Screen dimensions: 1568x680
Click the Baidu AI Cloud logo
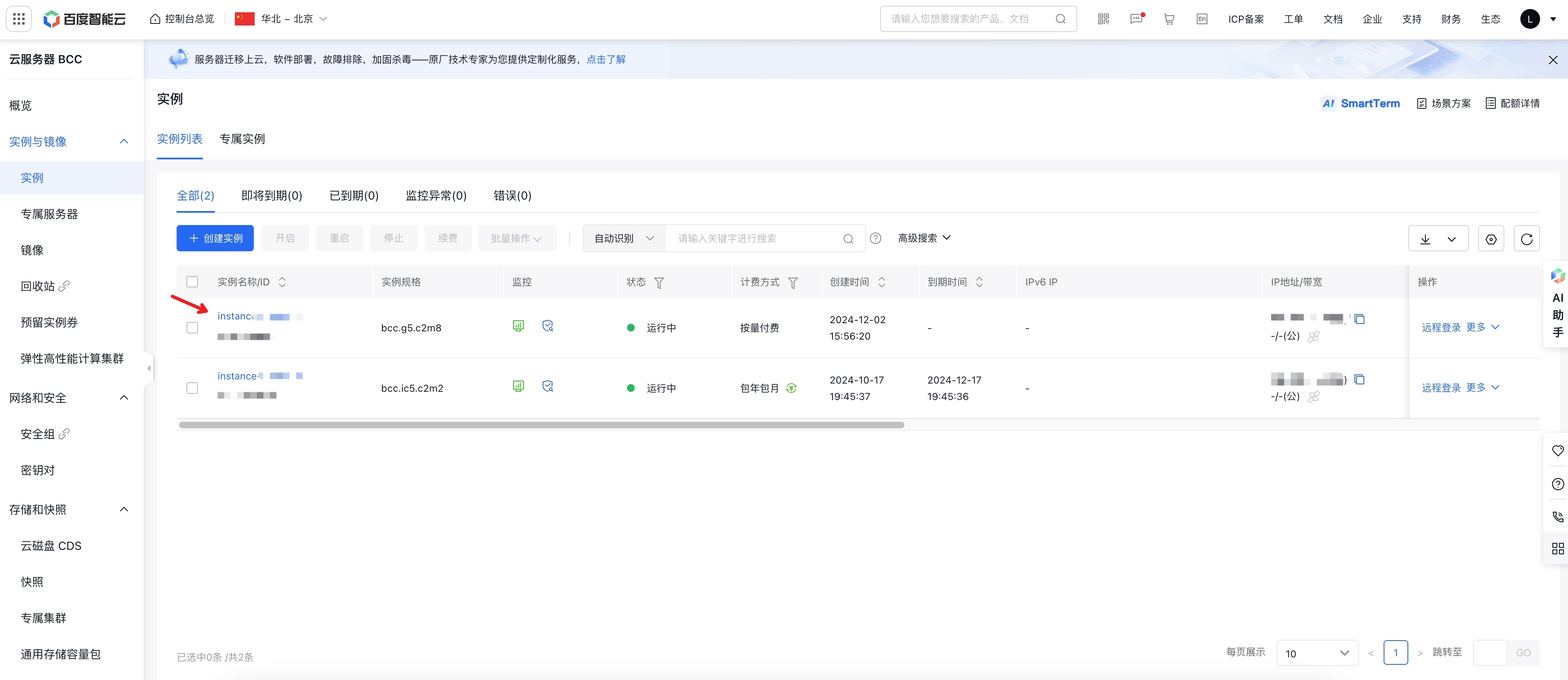85,19
